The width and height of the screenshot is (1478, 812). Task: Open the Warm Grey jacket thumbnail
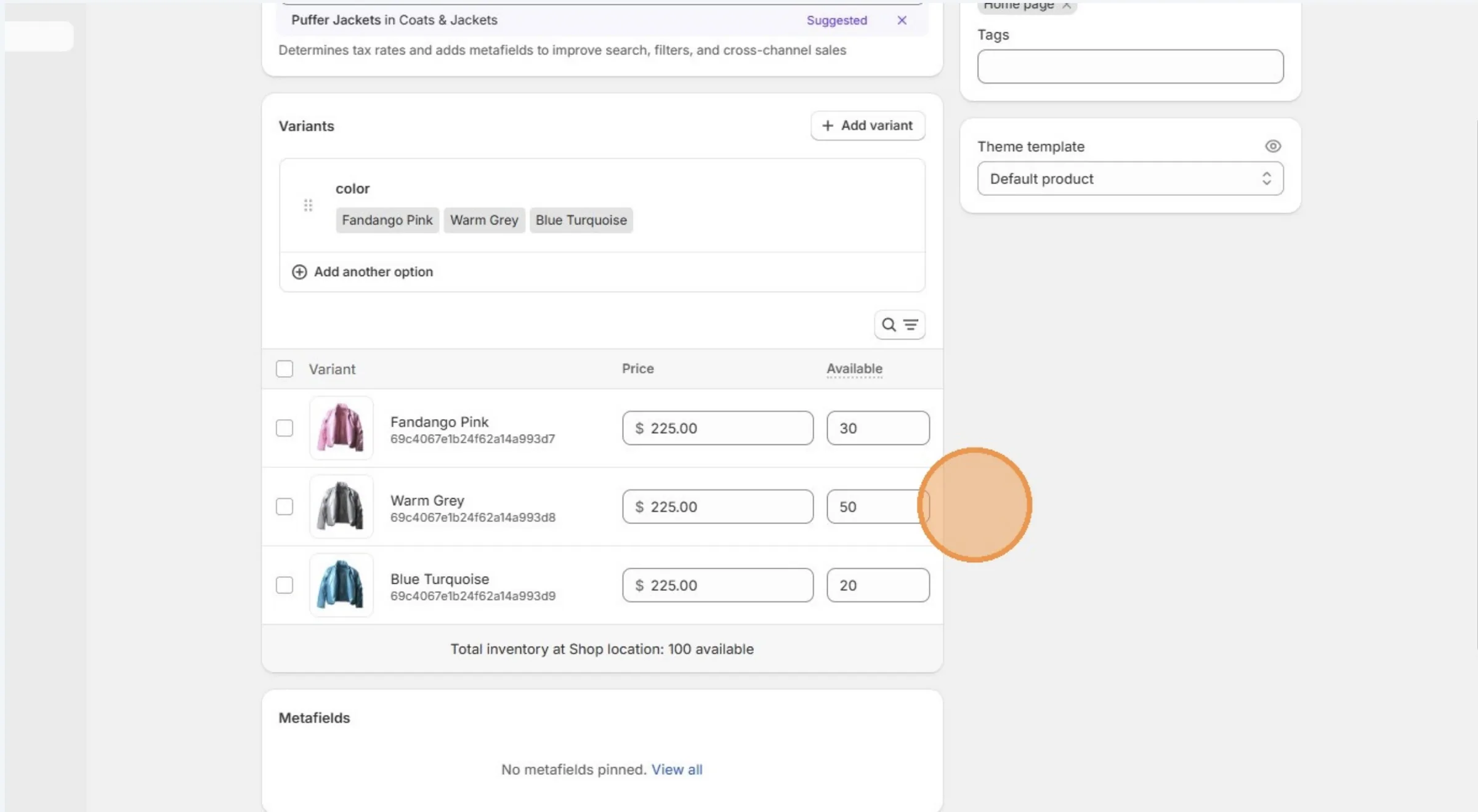341,507
